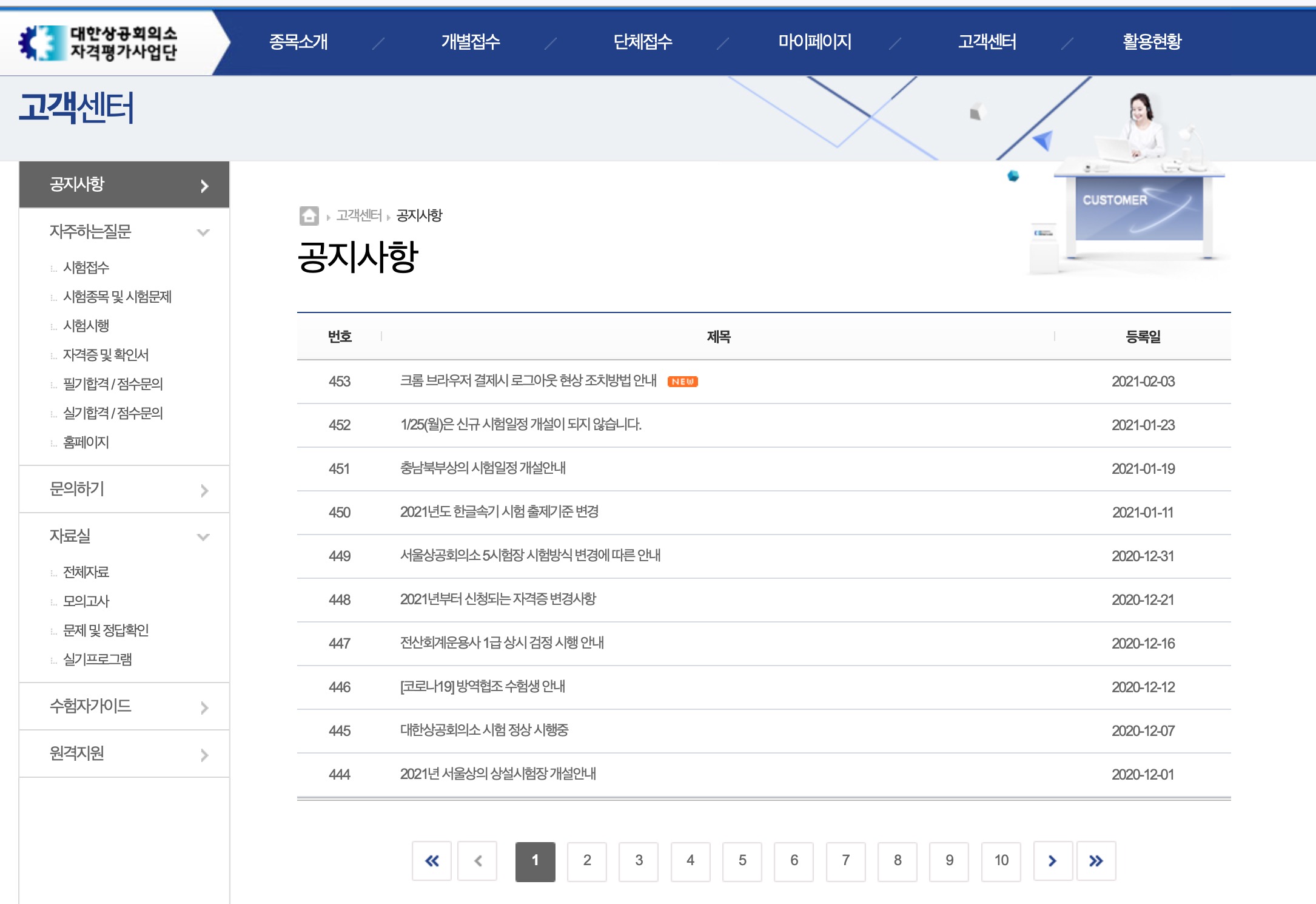Expand the 수험자가이드 sidebar item
1316x904 pixels.
point(204,707)
